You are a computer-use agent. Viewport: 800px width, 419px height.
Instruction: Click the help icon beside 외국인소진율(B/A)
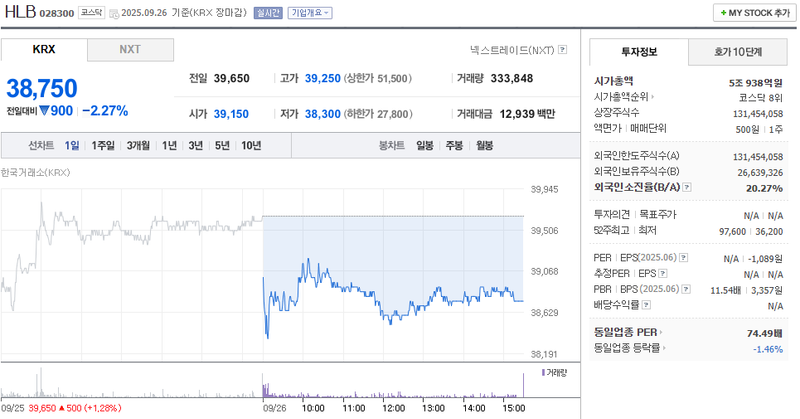tap(687, 187)
